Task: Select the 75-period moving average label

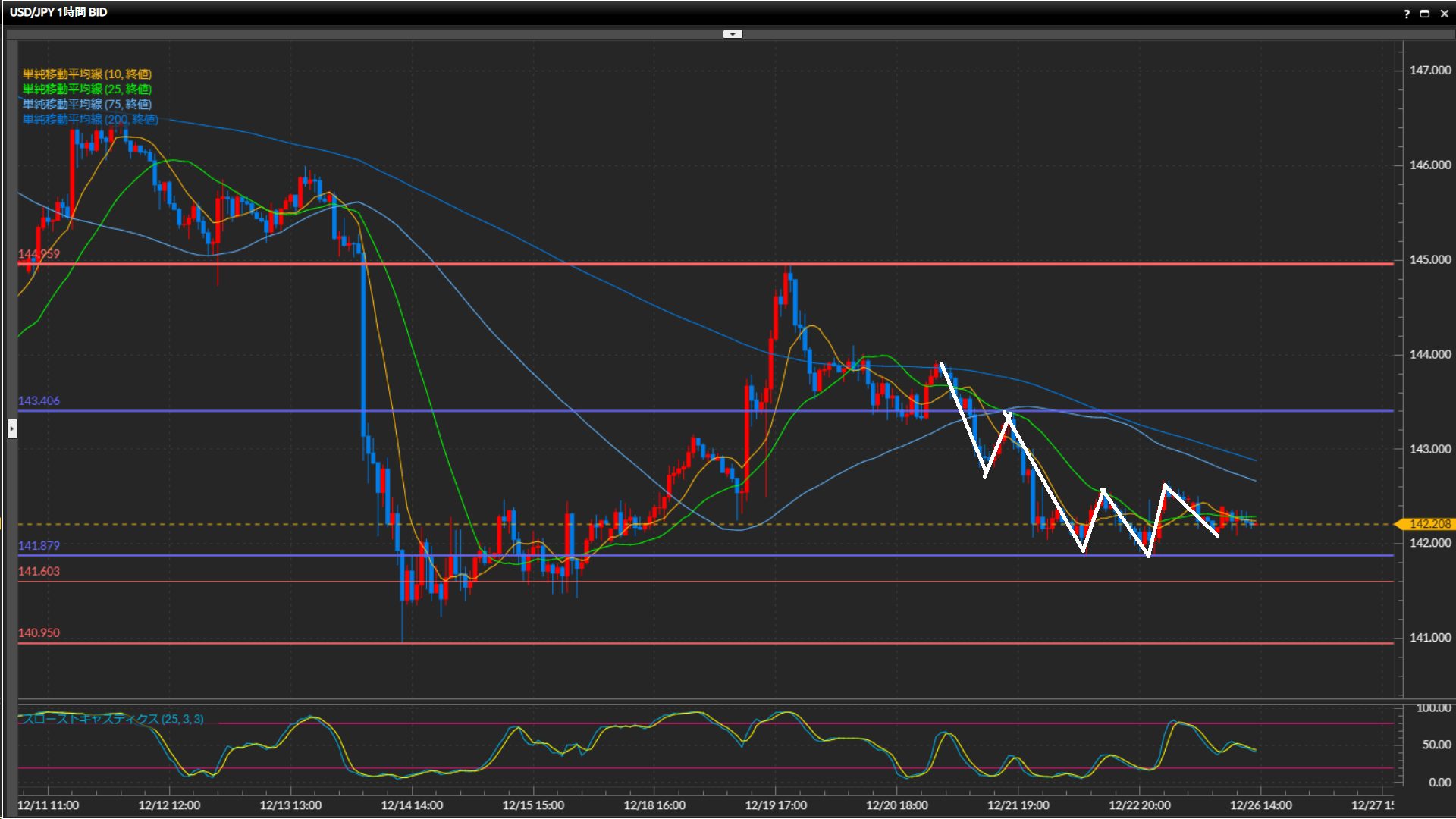Action: 87,104
